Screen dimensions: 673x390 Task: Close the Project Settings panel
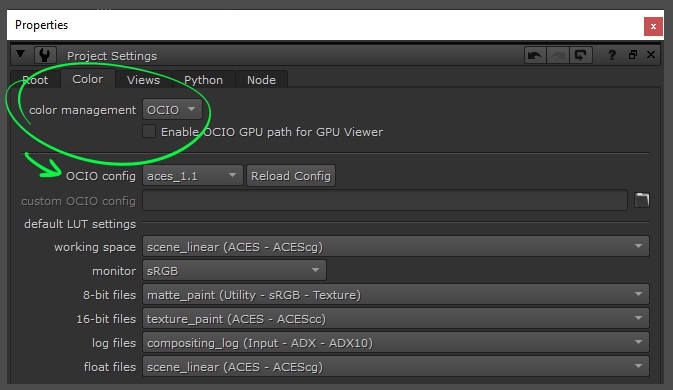[x=651, y=55]
